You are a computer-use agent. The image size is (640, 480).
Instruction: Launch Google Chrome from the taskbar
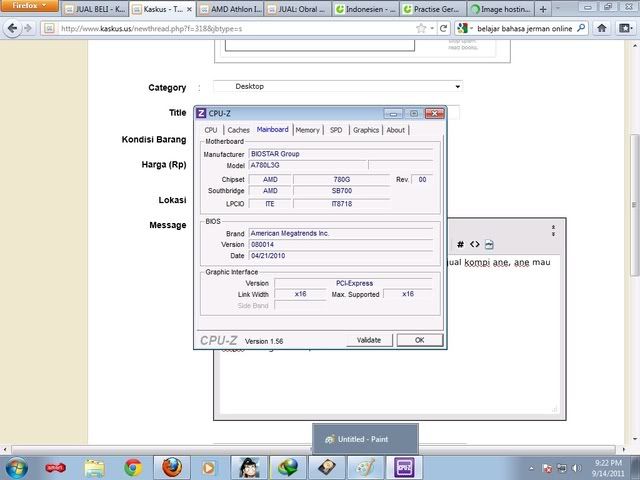click(x=133, y=468)
